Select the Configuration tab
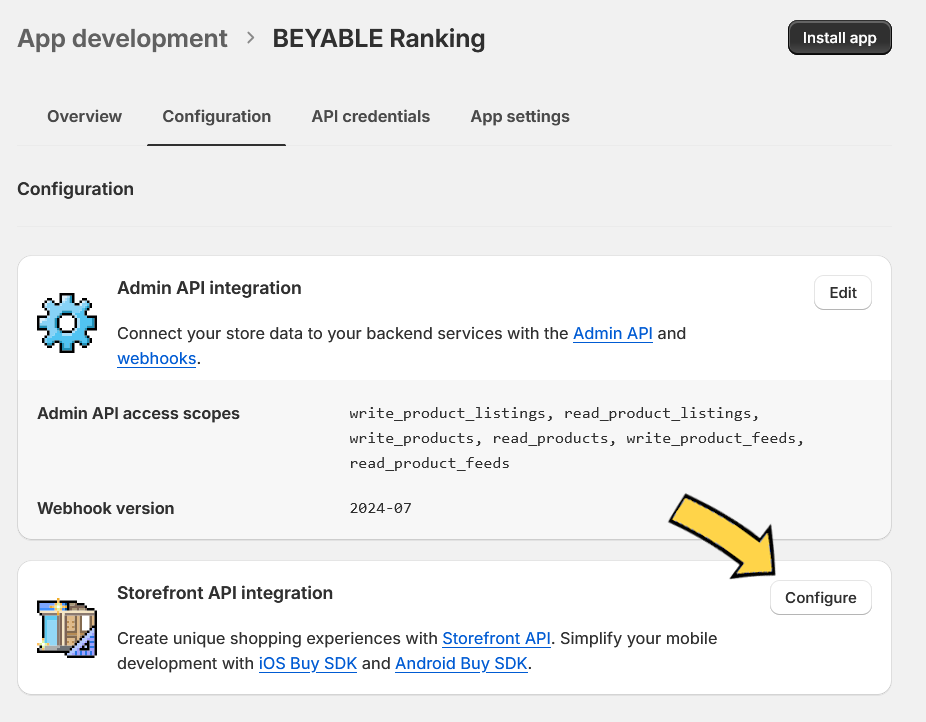 [x=217, y=116]
